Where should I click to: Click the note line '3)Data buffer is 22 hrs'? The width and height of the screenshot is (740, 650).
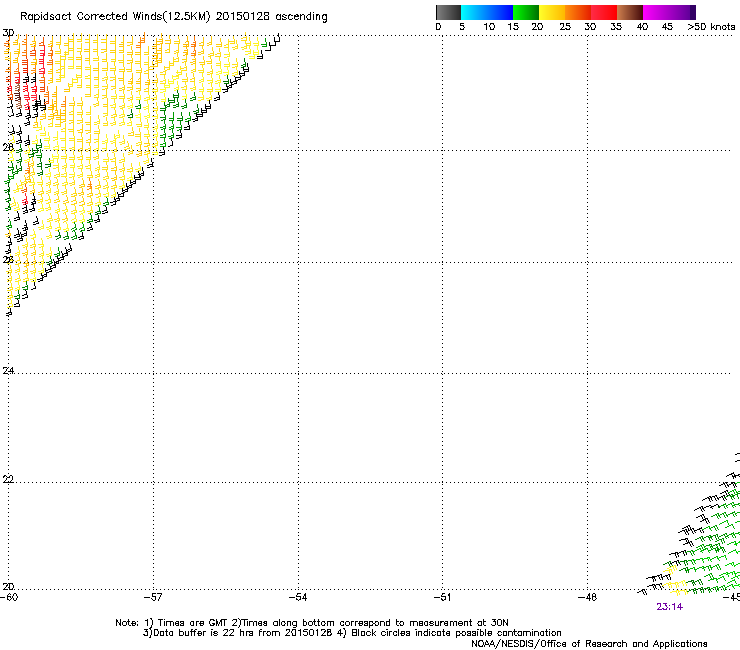[x=352, y=633]
